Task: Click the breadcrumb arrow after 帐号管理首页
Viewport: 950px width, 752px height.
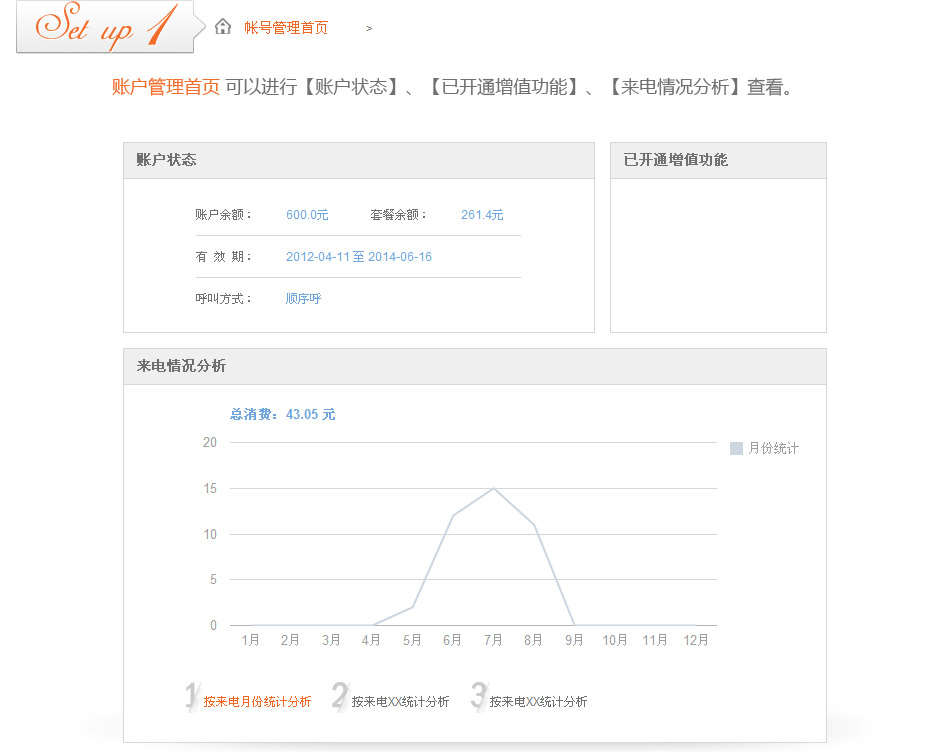Action: point(369,29)
